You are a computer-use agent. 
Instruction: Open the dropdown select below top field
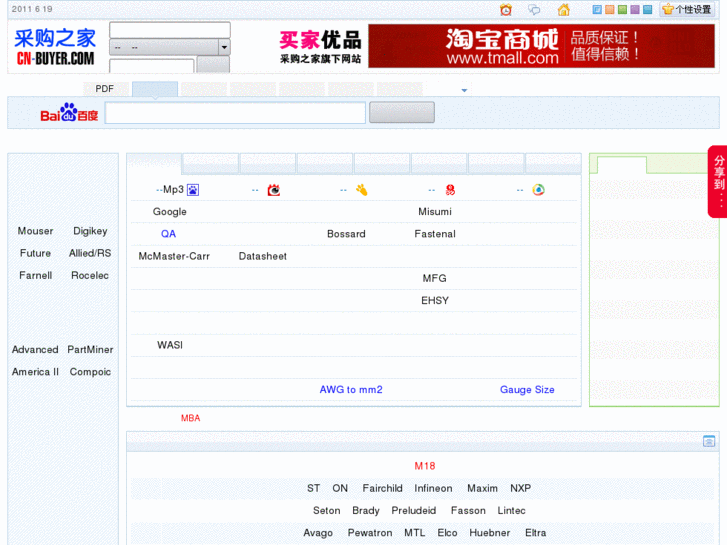coord(170,47)
